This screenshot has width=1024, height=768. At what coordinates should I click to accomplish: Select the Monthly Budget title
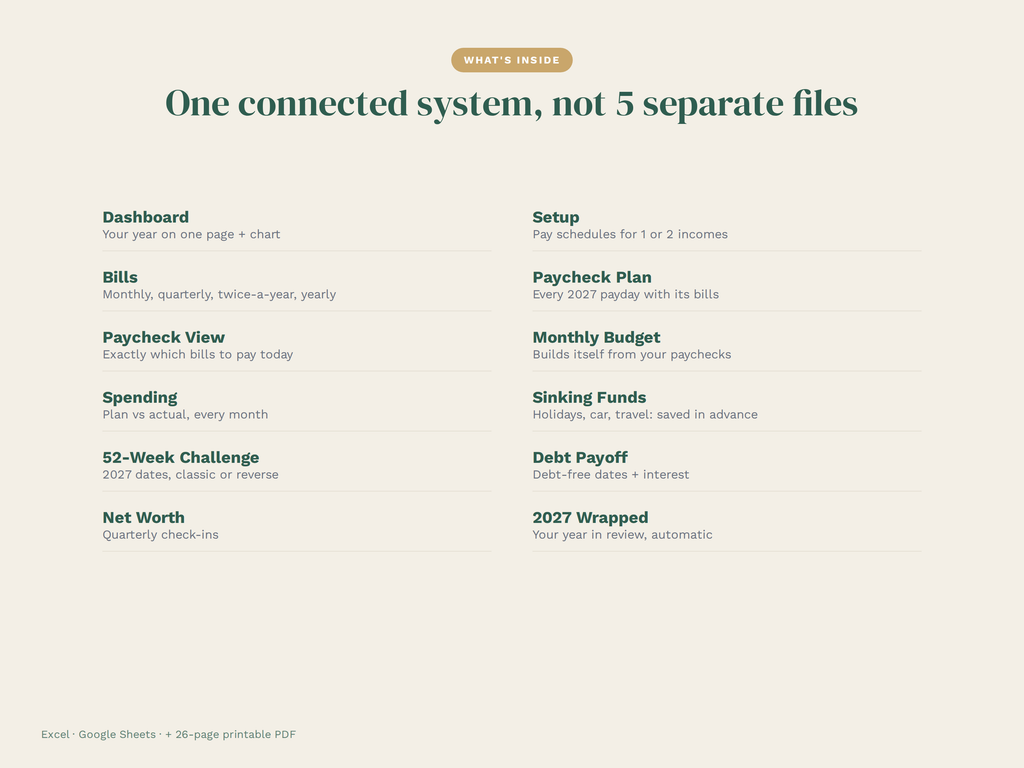[597, 338]
